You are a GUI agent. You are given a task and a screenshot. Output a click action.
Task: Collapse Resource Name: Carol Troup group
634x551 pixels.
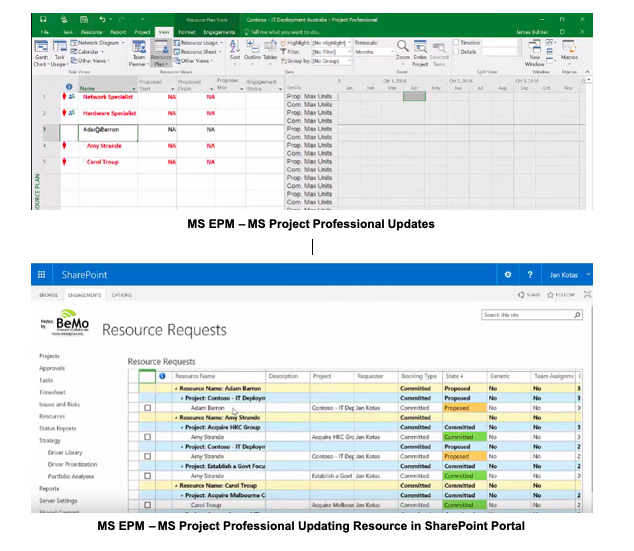point(176,486)
